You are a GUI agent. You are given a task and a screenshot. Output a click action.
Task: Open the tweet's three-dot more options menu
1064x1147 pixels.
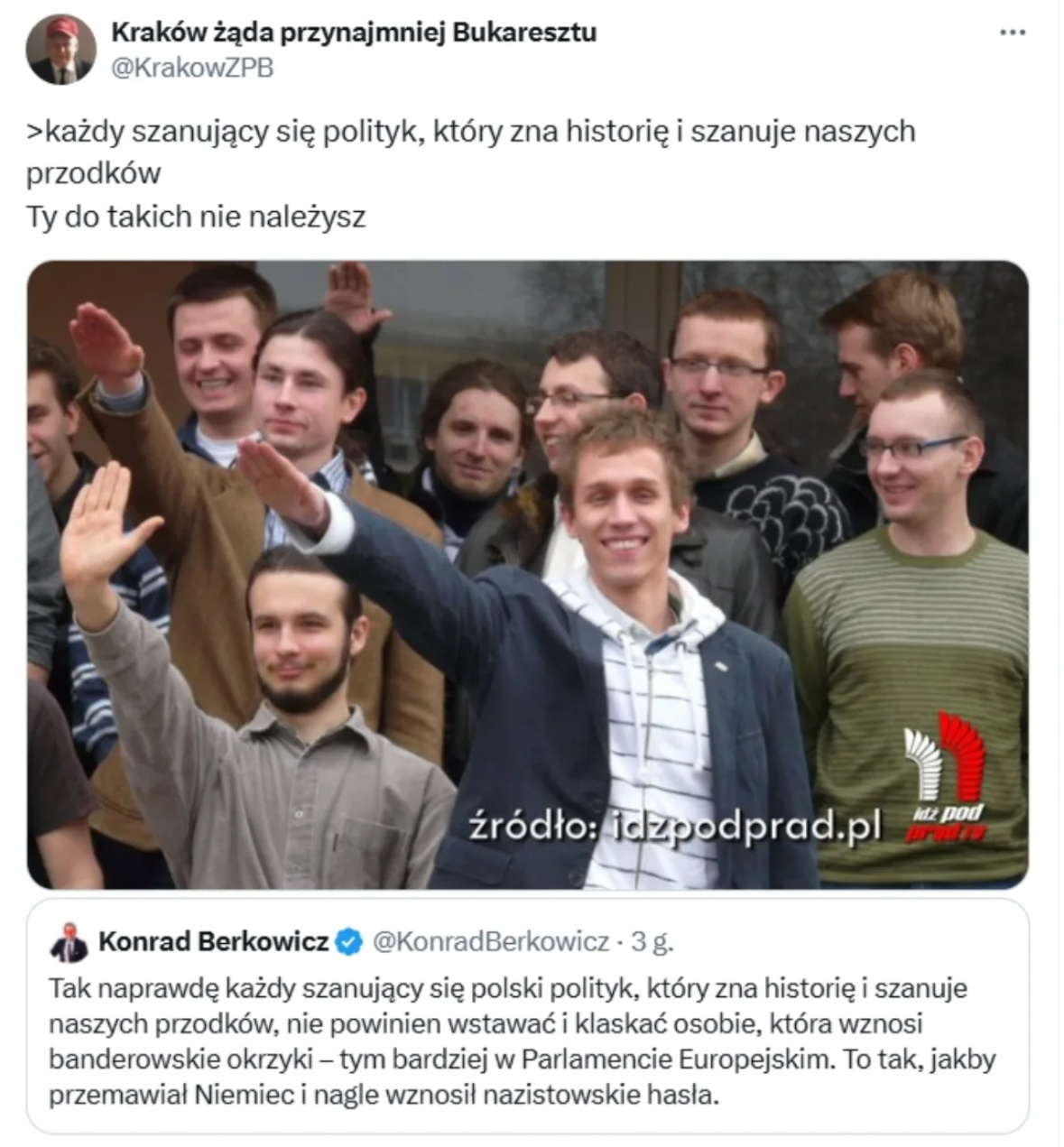(x=1013, y=32)
